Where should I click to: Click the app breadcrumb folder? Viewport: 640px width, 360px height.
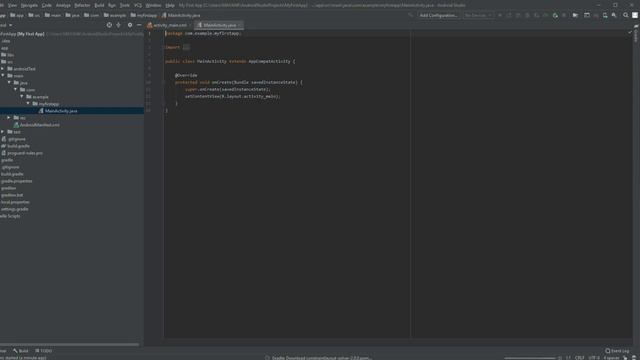17,16
